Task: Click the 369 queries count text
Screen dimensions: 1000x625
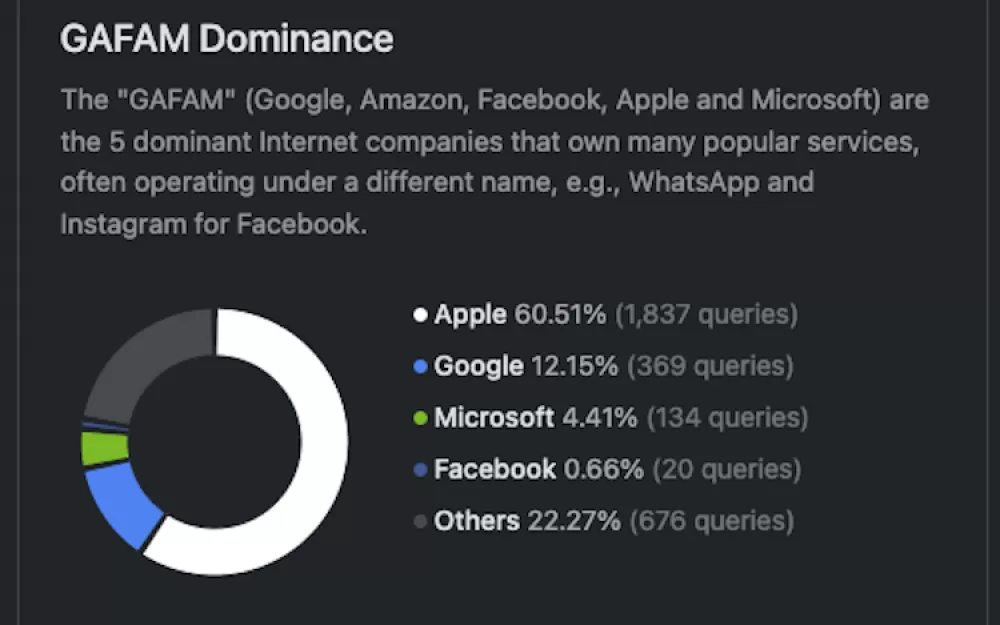Action: [710, 366]
